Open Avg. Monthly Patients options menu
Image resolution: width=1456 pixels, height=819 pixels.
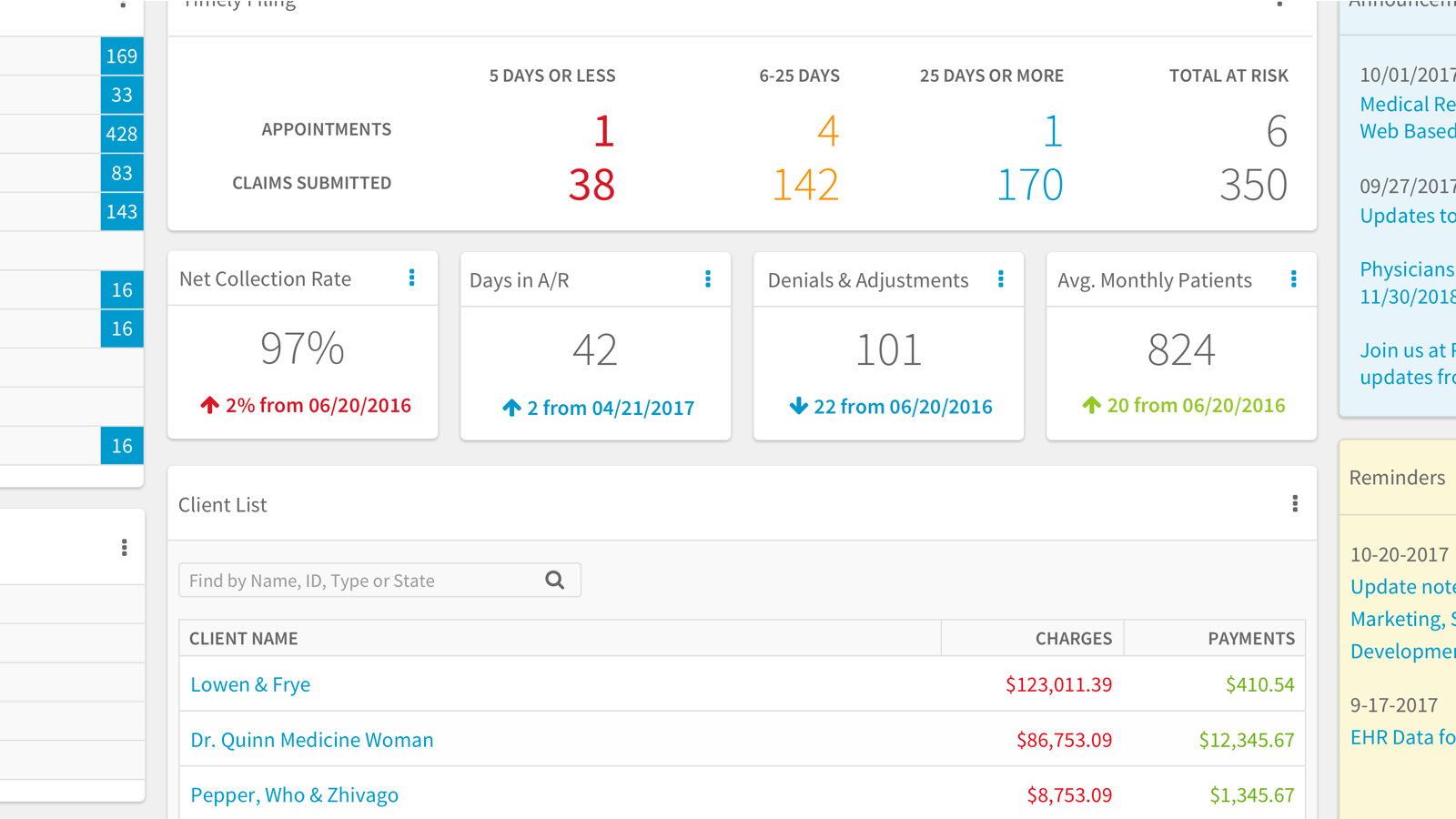tap(1293, 279)
